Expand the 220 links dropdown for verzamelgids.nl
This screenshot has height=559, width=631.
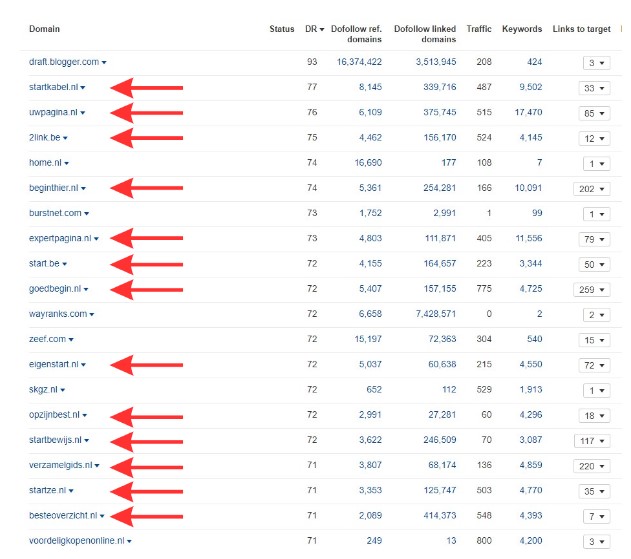[x=592, y=466]
